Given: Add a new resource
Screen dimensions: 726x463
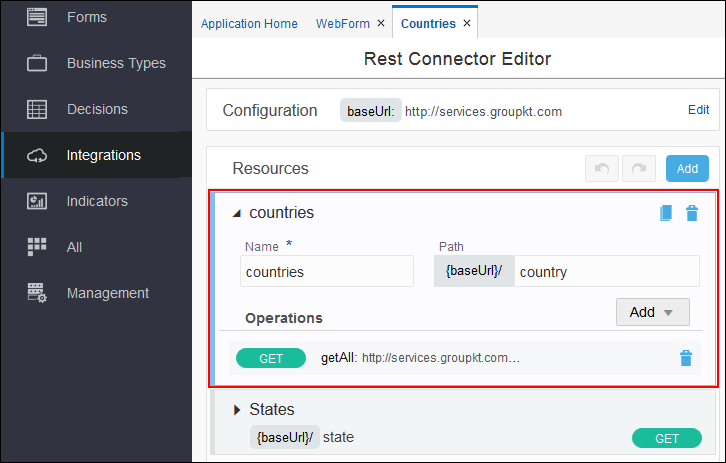Looking at the screenshot, I should pyautogui.click(x=687, y=169).
